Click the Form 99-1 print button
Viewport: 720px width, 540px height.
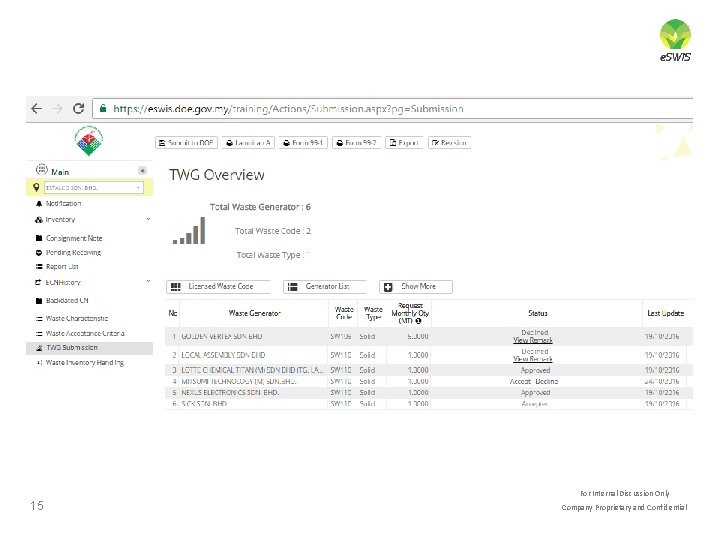click(303, 143)
